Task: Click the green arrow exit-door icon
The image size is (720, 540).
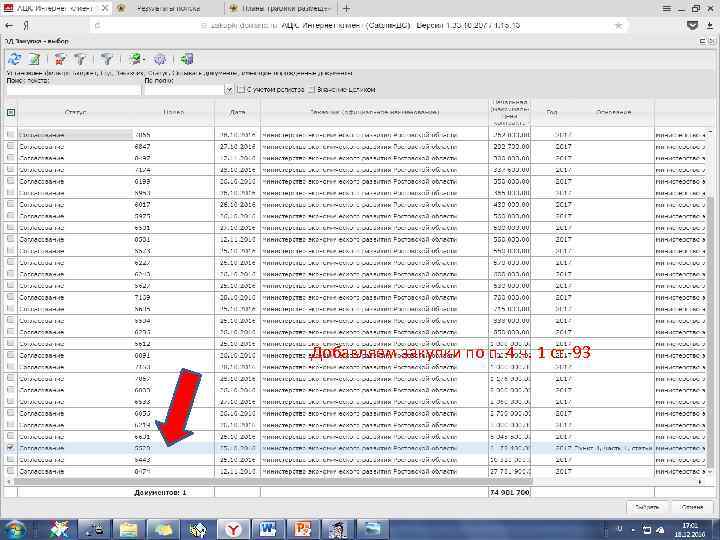Action: click(186, 59)
